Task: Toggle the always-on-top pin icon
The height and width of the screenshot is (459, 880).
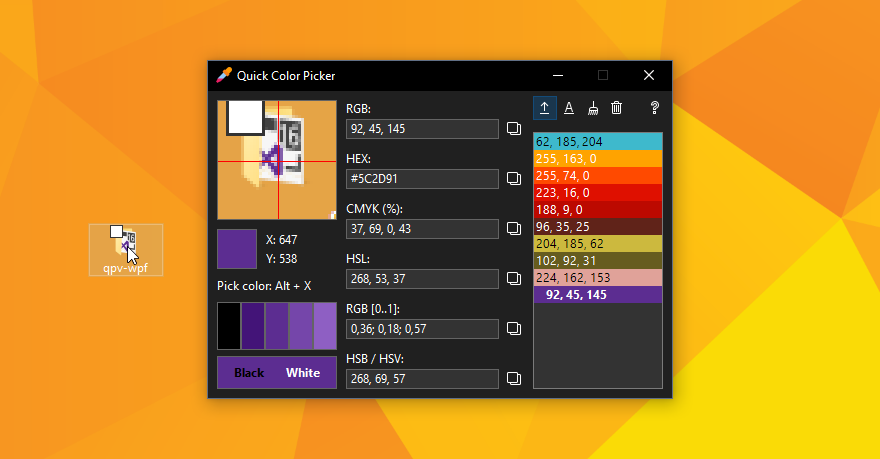Action: click(545, 108)
